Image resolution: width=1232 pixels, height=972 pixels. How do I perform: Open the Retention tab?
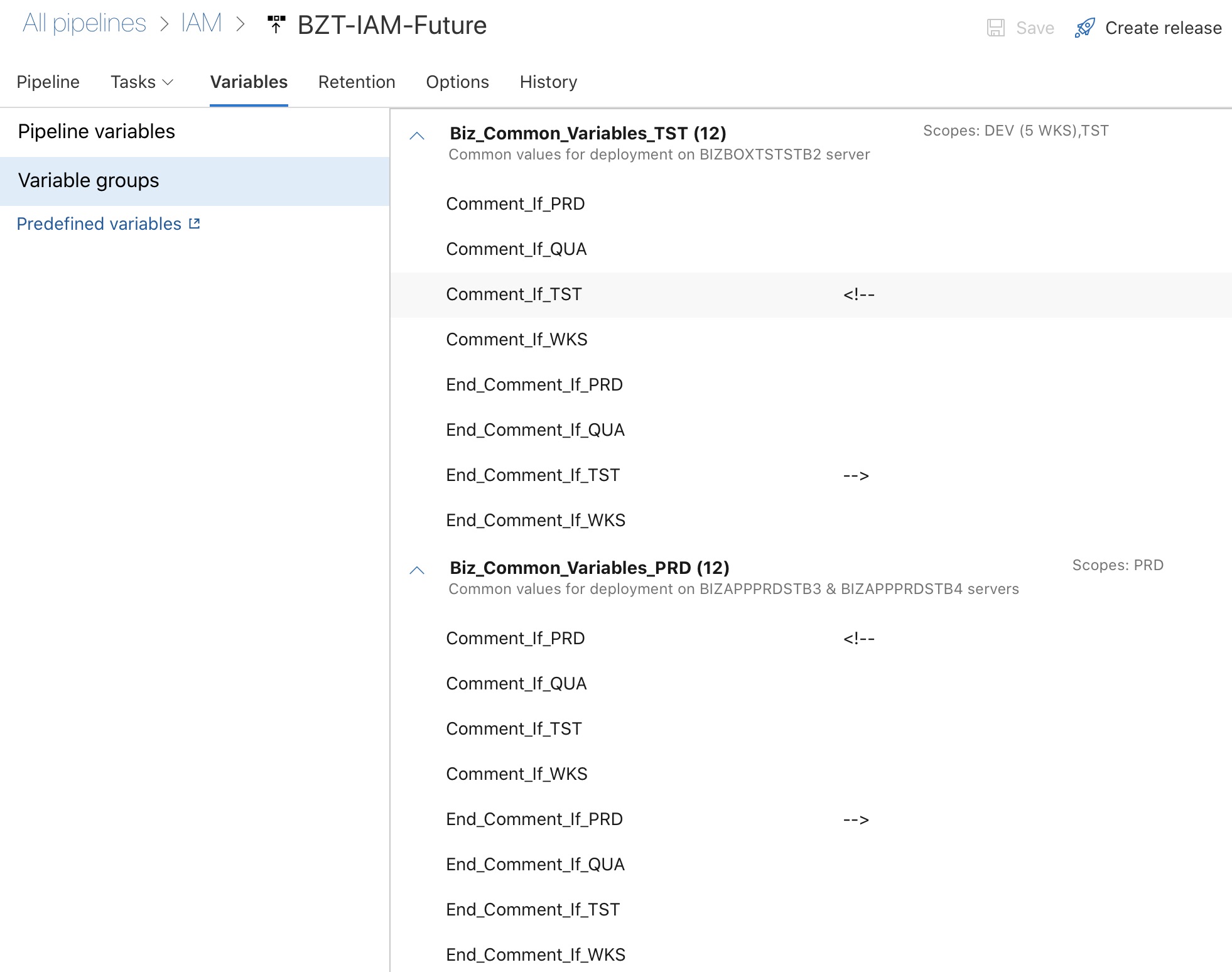357,82
